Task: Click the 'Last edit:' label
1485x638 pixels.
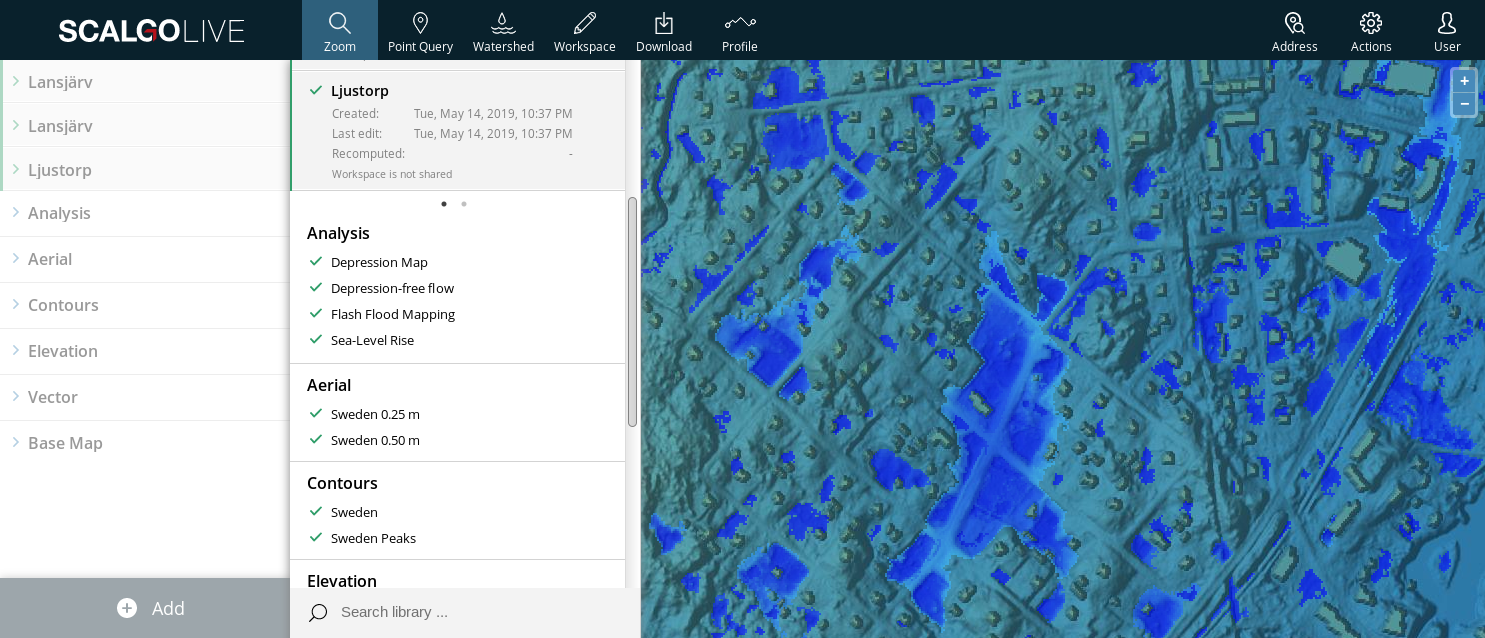Action: [x=357, y=134]
